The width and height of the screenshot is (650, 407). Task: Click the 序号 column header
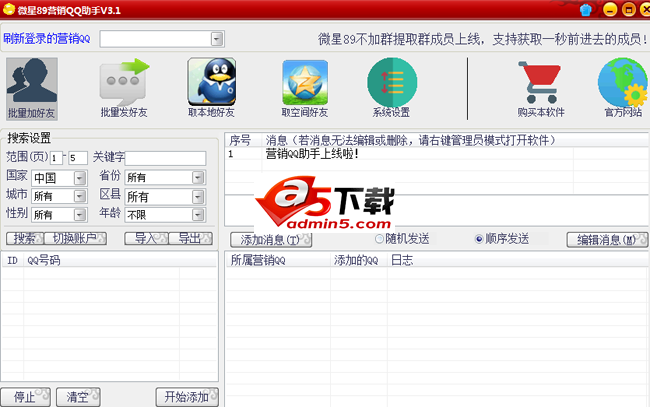(243, 140)
